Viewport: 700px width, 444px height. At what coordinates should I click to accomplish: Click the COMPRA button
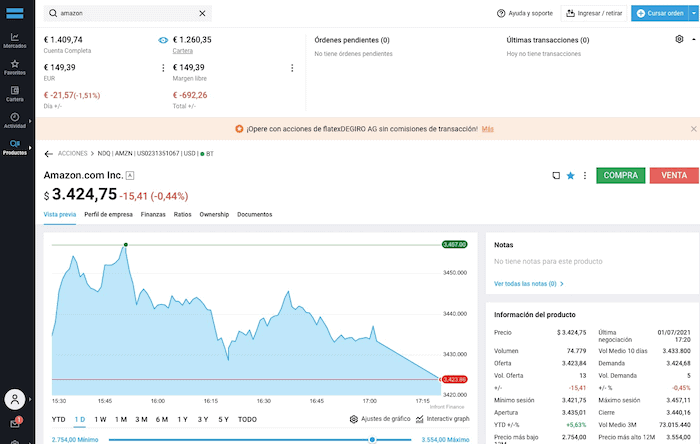tap(621, 175)
